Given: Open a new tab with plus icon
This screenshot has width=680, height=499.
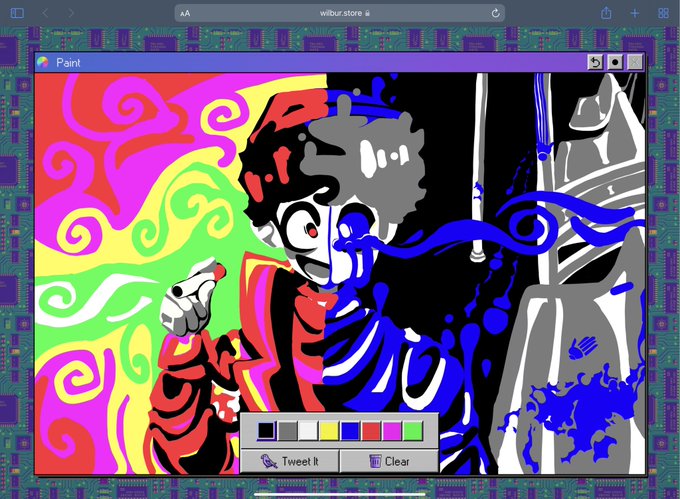Looking at the screenshot, I should [634, 13].
